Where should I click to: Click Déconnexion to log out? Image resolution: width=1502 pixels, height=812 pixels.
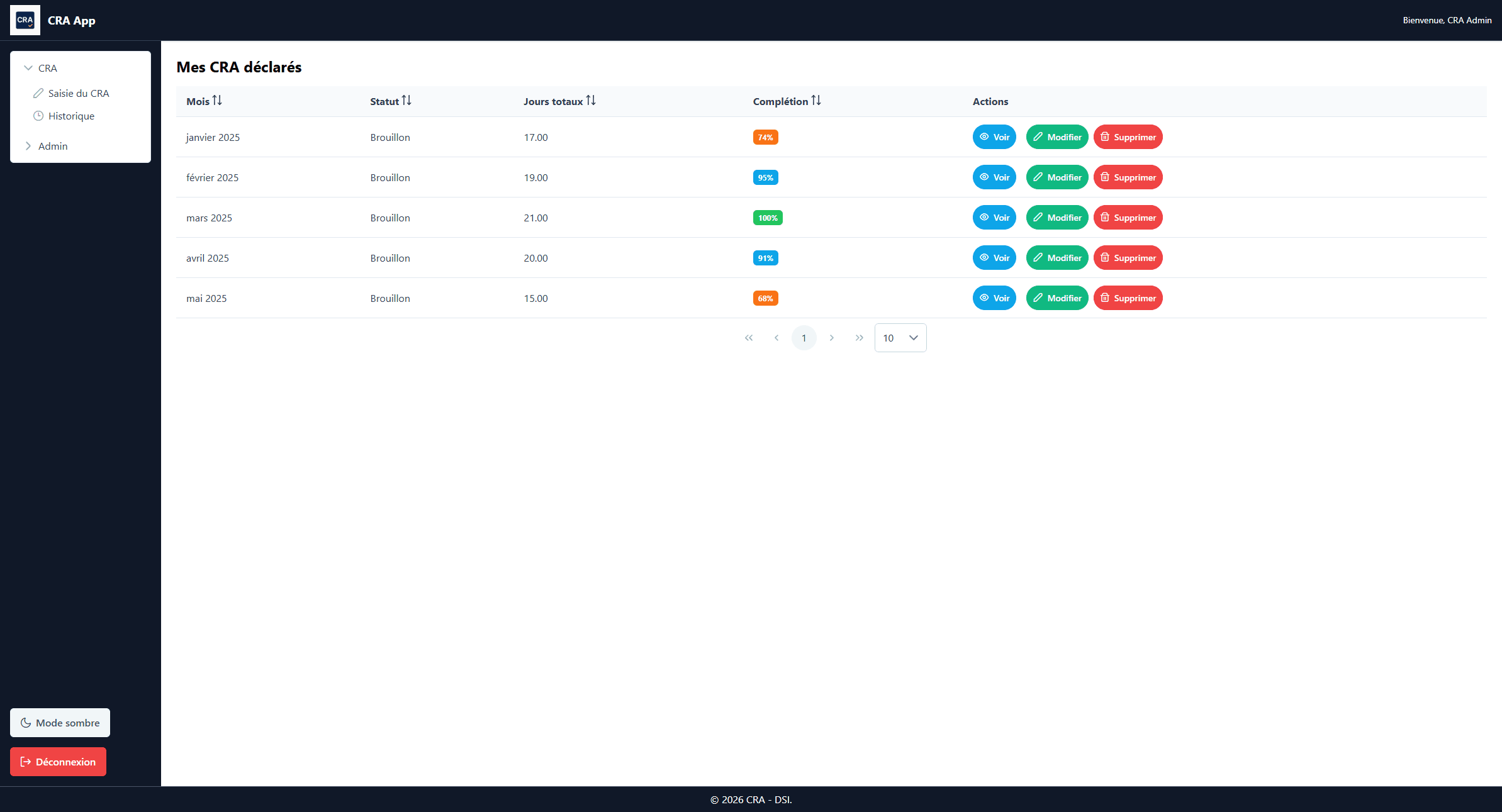point(58,761)
